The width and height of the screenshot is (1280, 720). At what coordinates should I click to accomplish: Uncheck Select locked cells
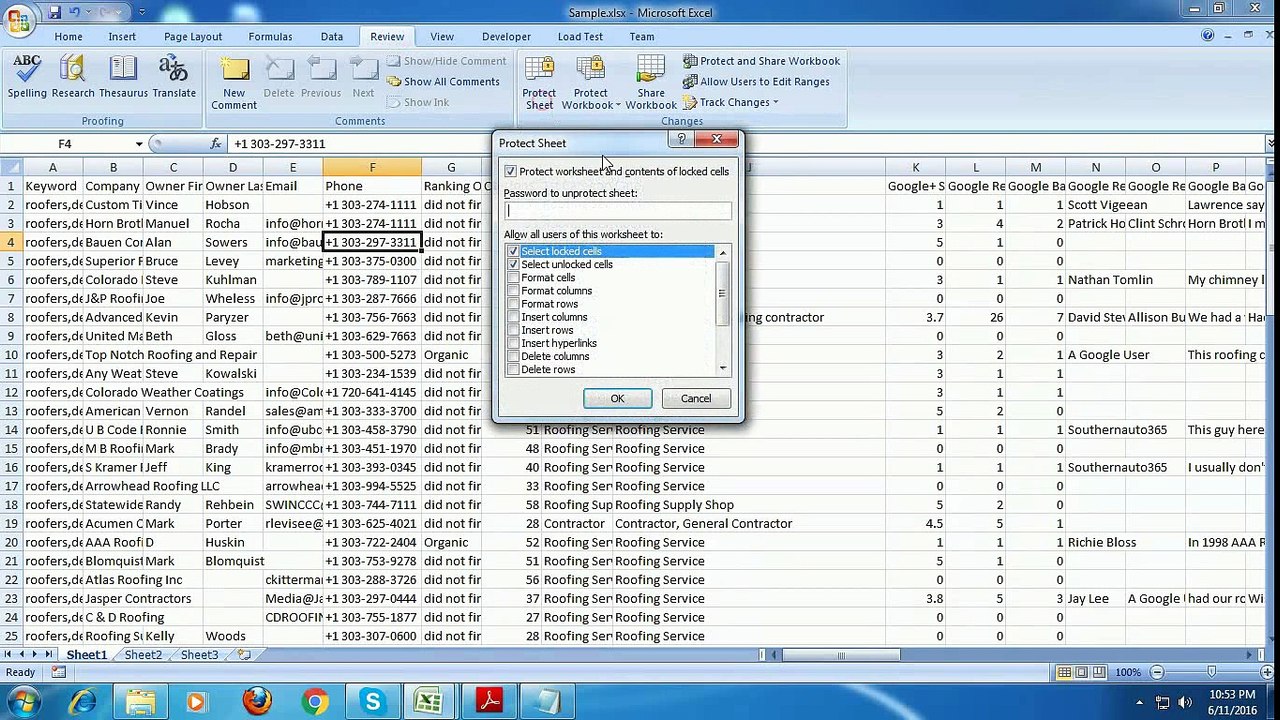[513, 251]
